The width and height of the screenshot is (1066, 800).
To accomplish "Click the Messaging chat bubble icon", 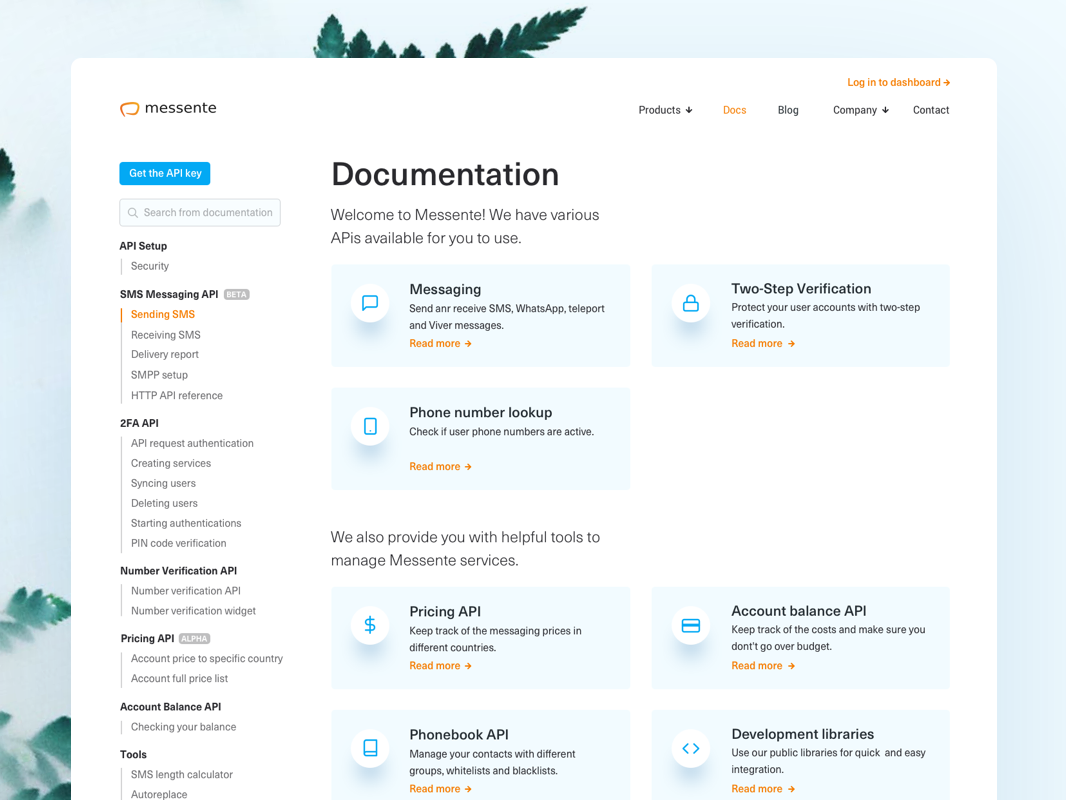I will (x=370, y=303).
